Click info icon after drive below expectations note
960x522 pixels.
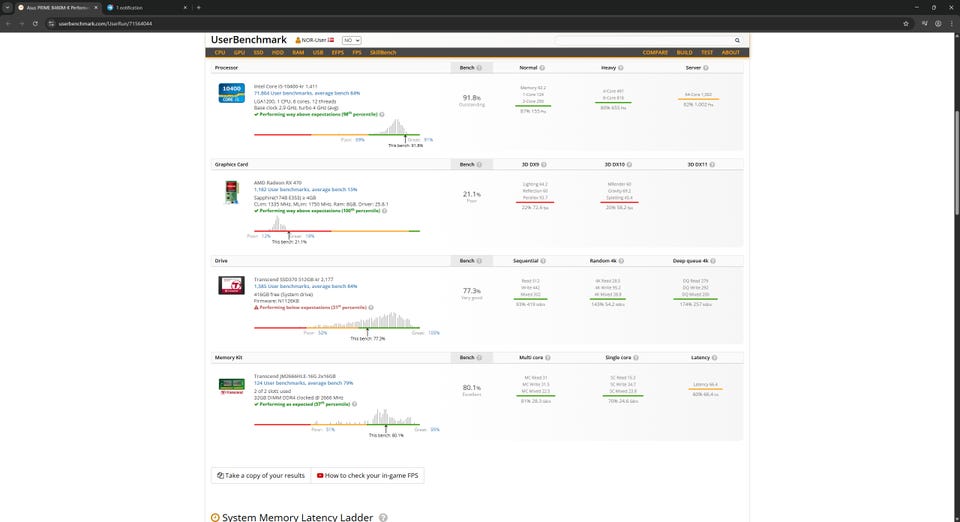pos(371,308)
